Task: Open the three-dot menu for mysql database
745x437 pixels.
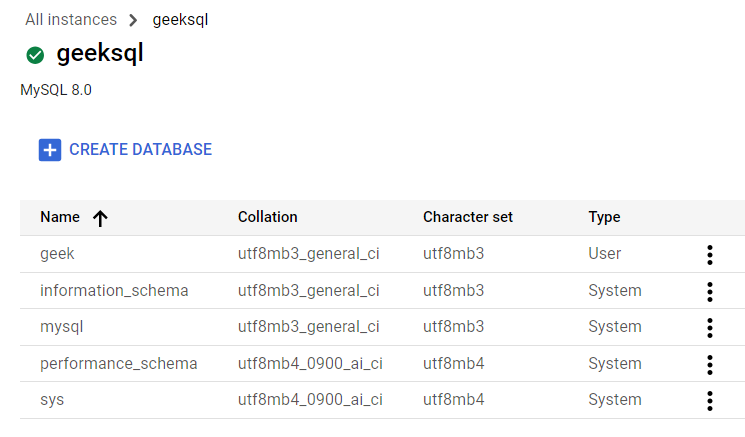Action: click(x=710, y=327)
